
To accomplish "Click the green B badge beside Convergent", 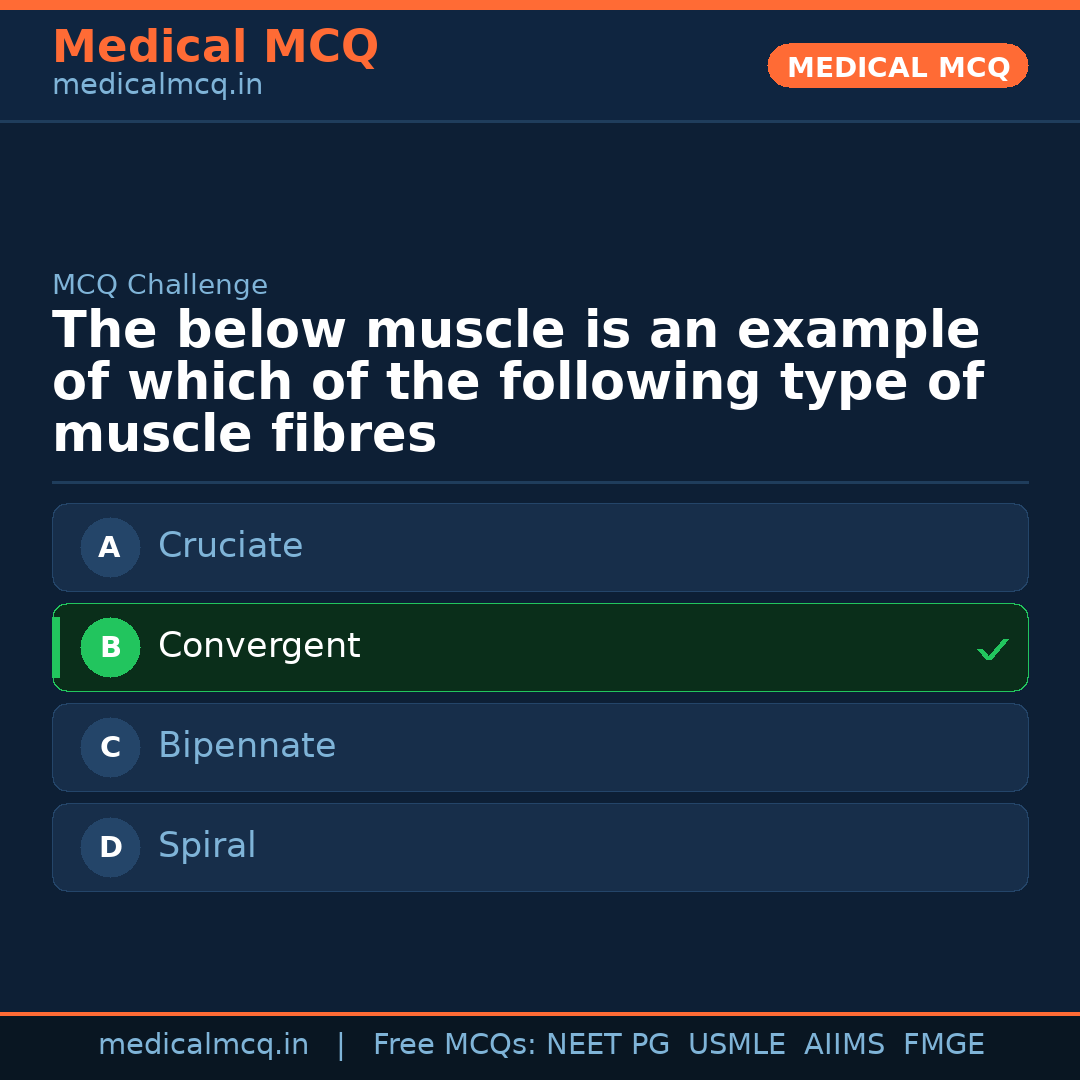I will [x=110, y=647].
